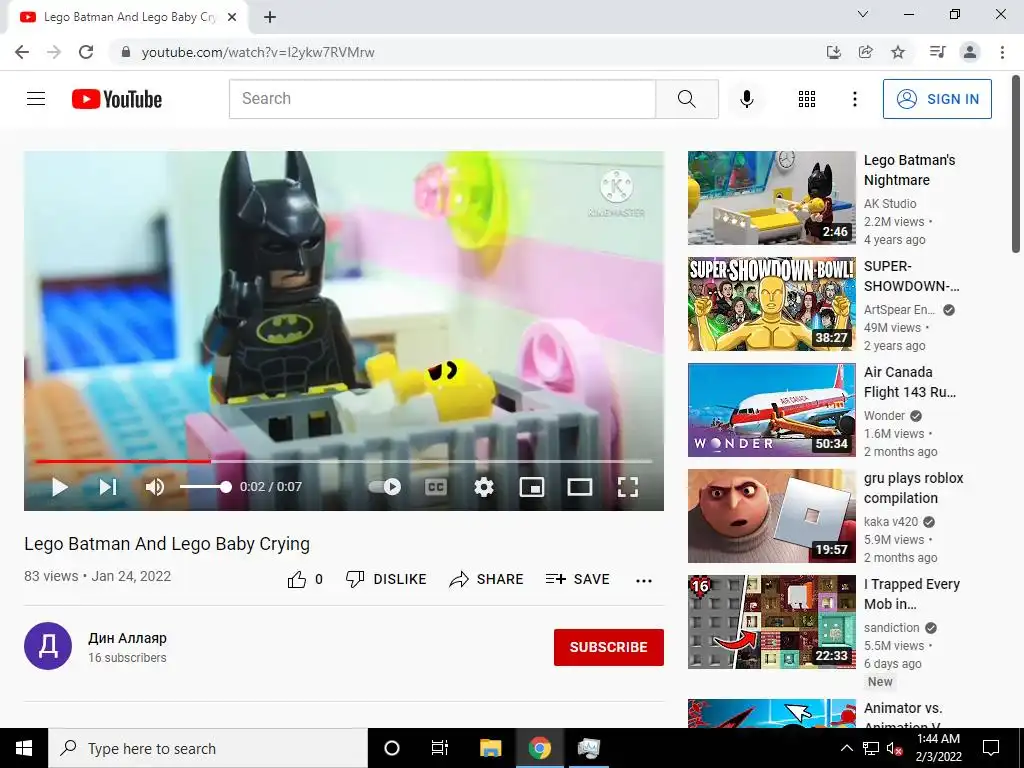1024x768 pixels.
Task: Save video to a playlist
Action: pos(577,579)
